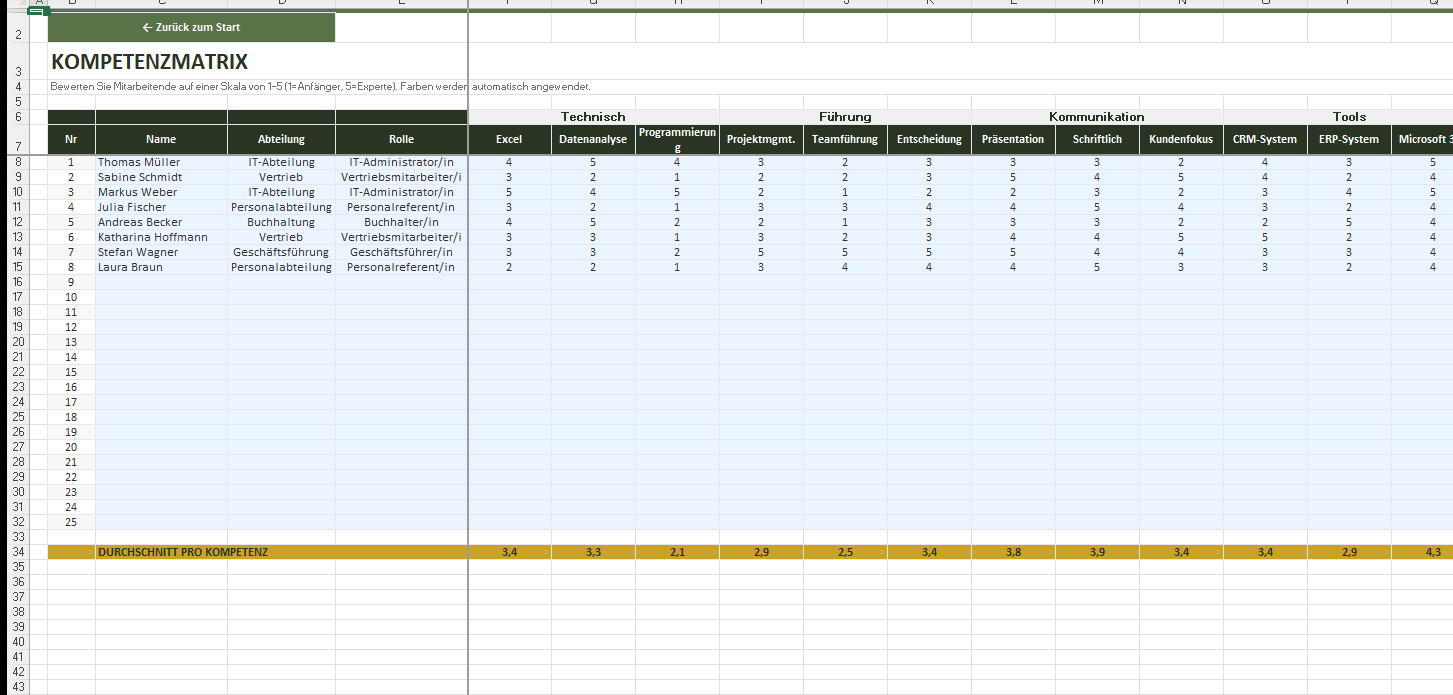Select the 'Rolle' header cell
Viewport: 1453px width, 695px height.
point(401,139)
